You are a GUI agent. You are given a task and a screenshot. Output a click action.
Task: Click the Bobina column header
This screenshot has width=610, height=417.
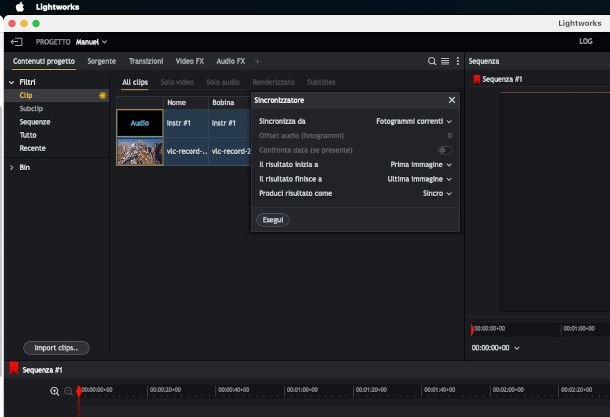click(x=230, y=103)
